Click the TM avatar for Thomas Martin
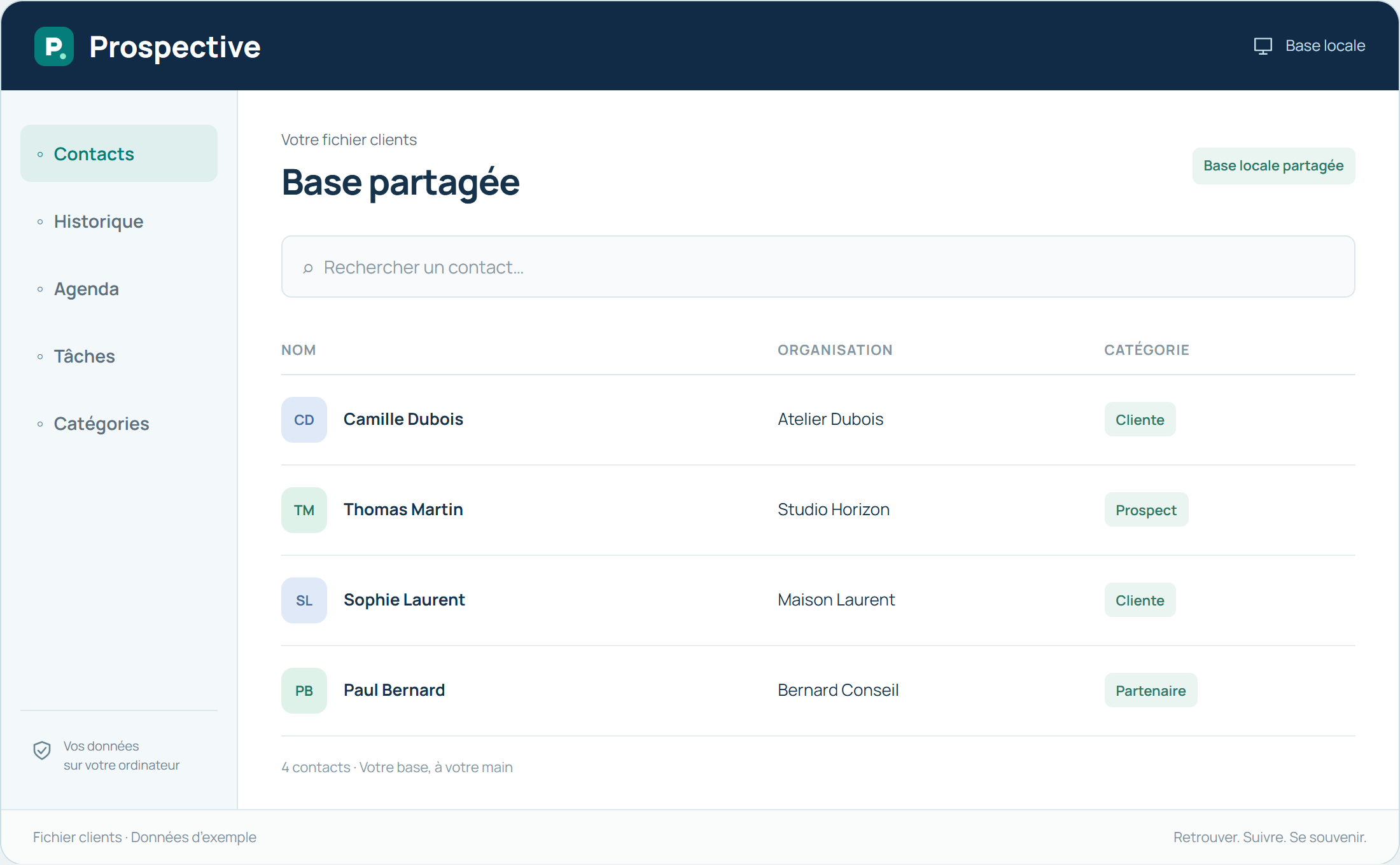Image resolution: width=1400 pixels, height=865 pixels. point(304,510)
